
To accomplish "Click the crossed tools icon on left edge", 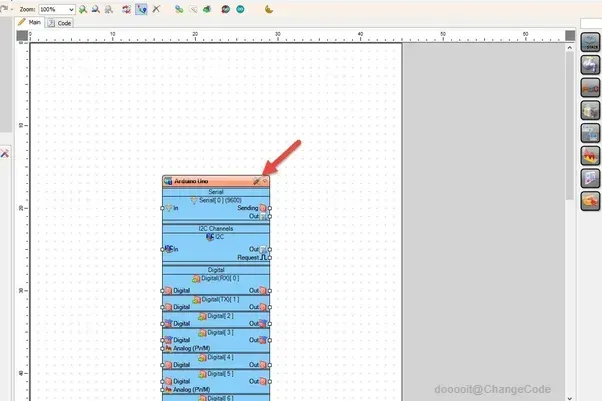I will click(4, 154).
